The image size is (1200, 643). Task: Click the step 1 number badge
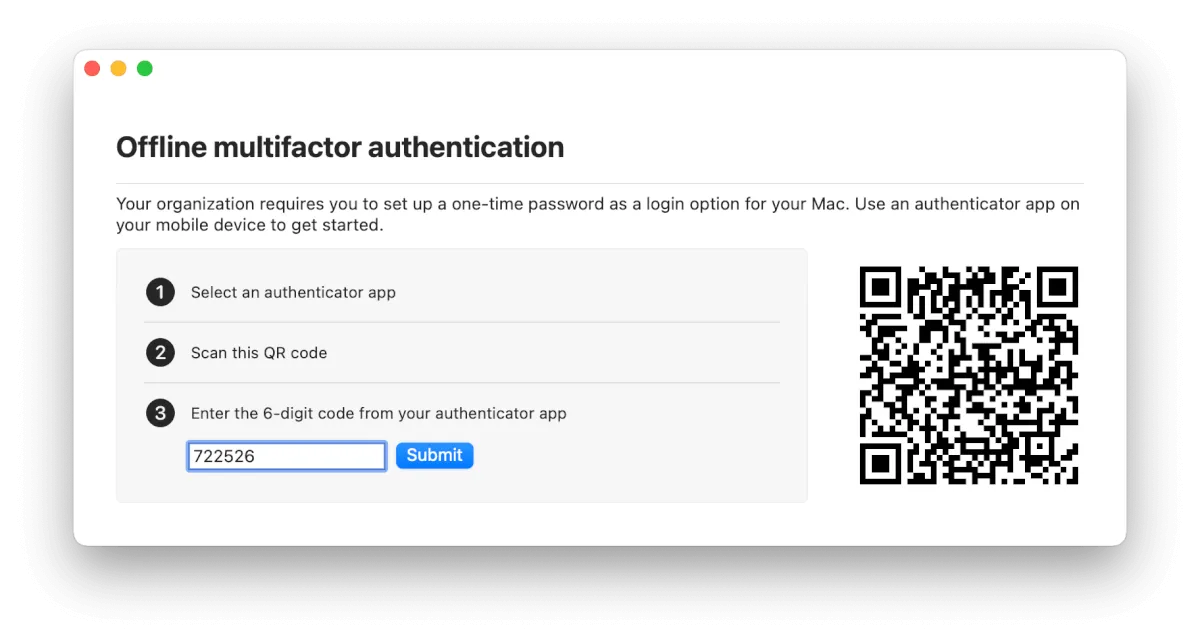click(x=160, y=292)
